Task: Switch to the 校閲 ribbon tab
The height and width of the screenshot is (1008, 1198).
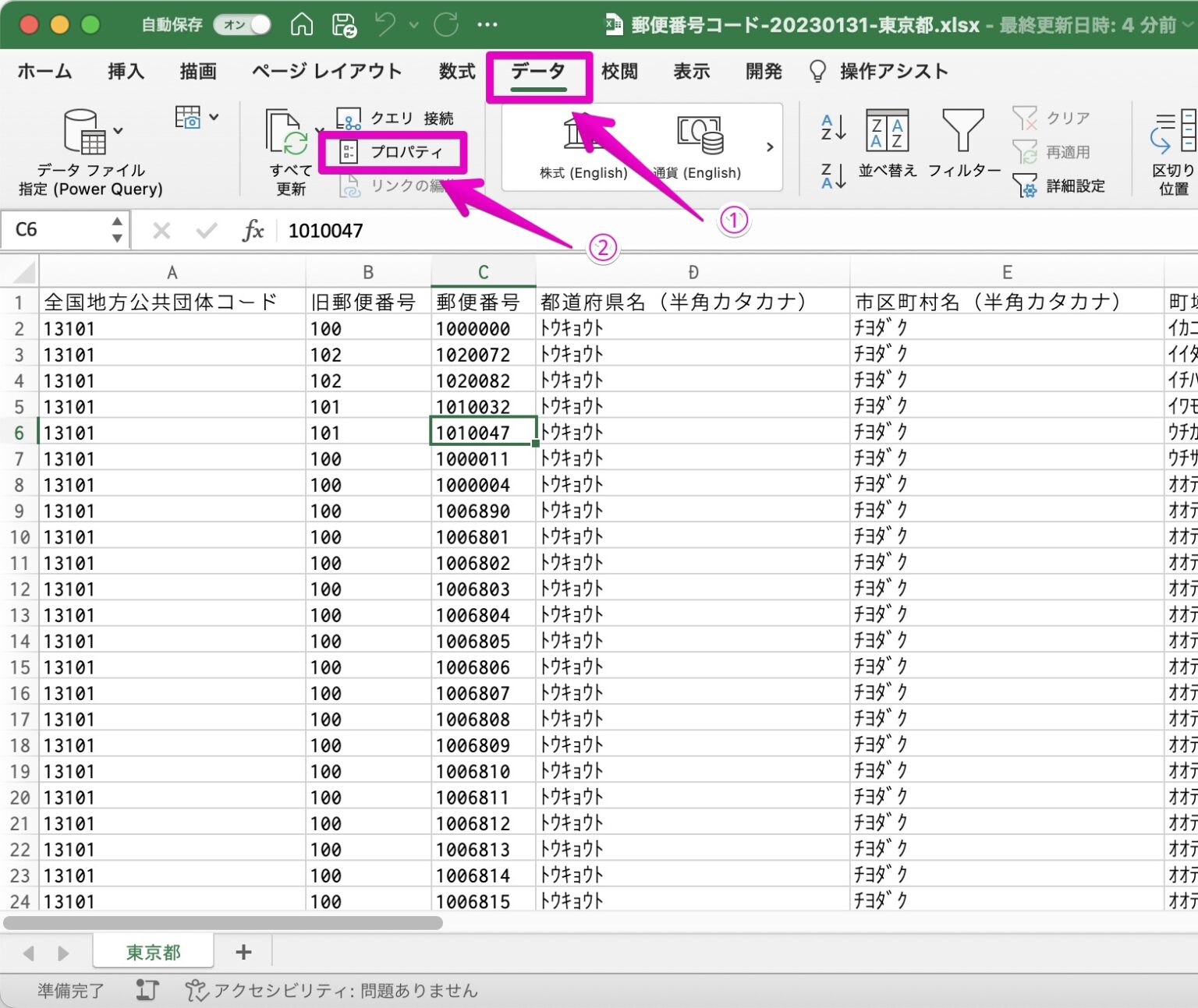Action: tap(620, 71)
